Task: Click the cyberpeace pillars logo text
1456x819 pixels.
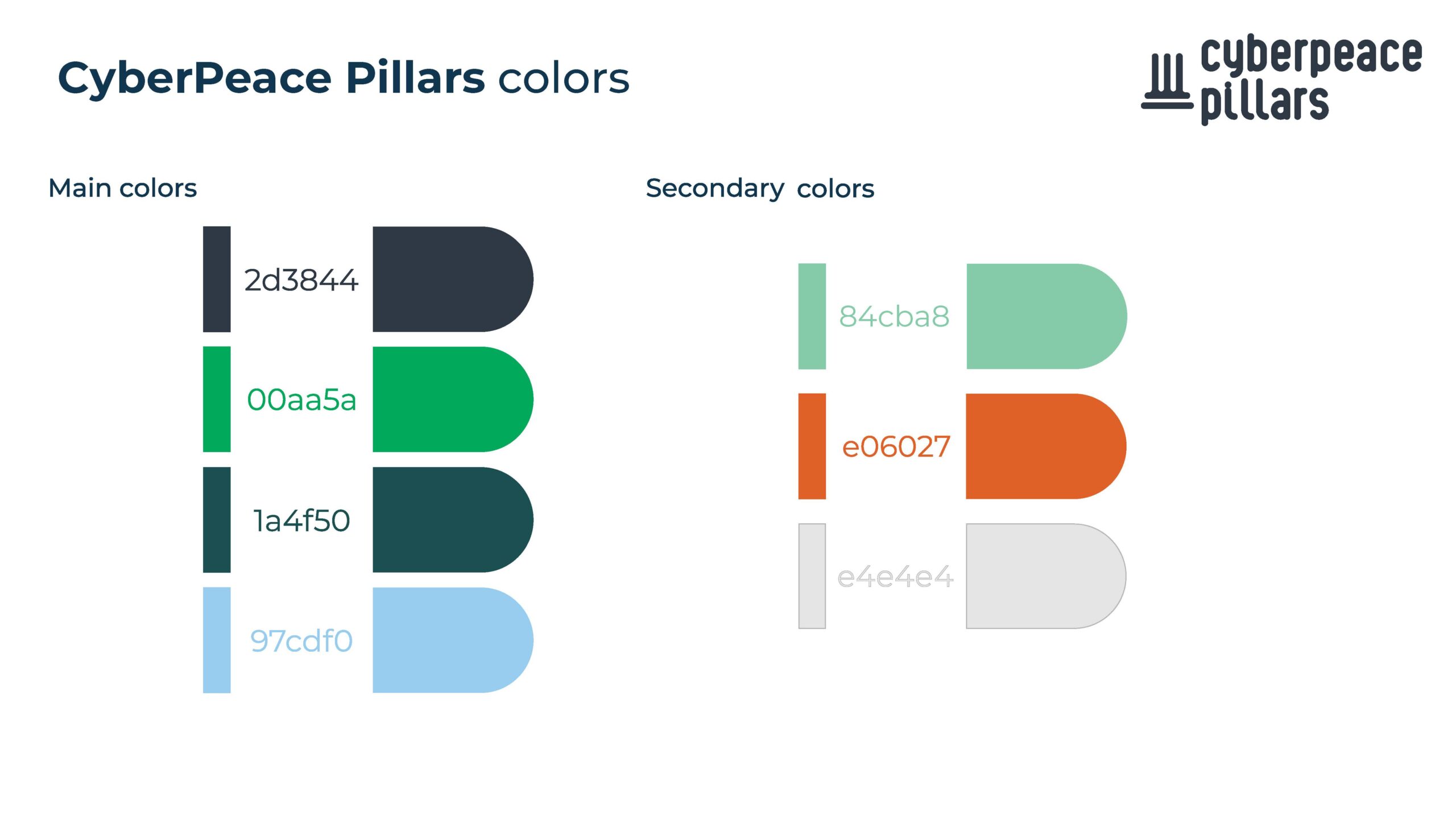Action: pyautogui.click(x=1311, y=79)
